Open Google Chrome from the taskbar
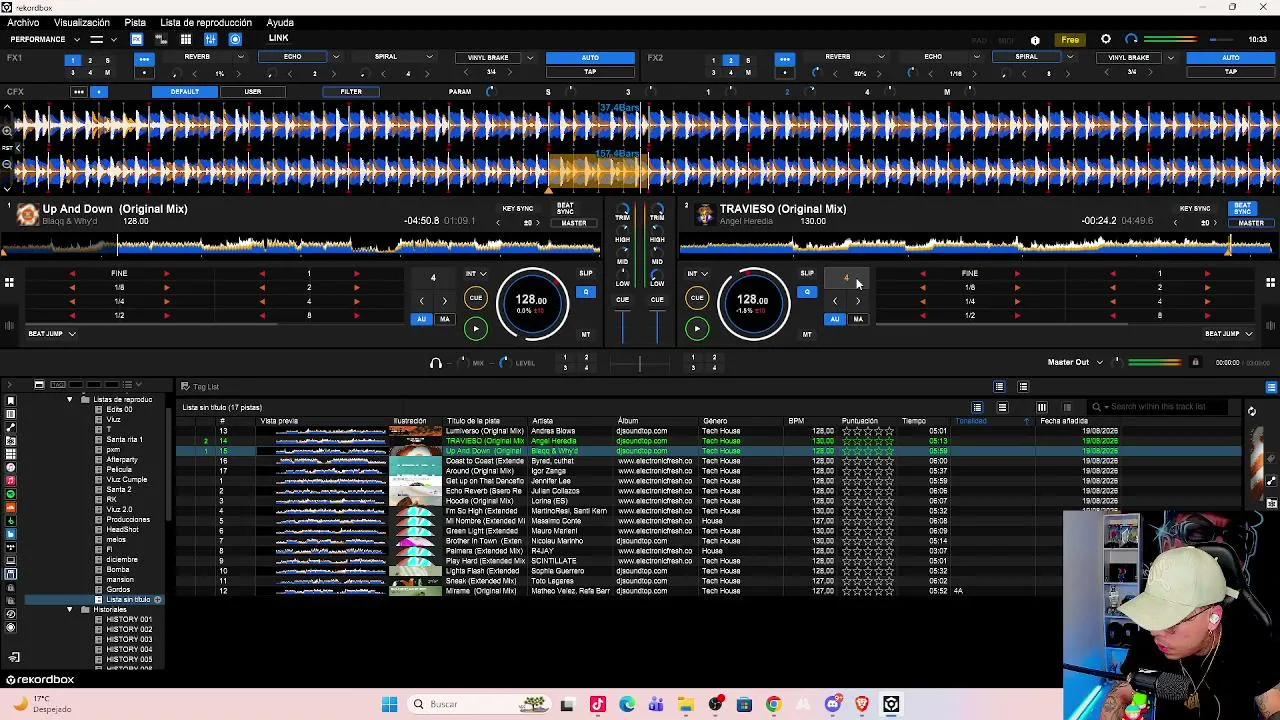The image size is (1280, 720). pos(773,704)
